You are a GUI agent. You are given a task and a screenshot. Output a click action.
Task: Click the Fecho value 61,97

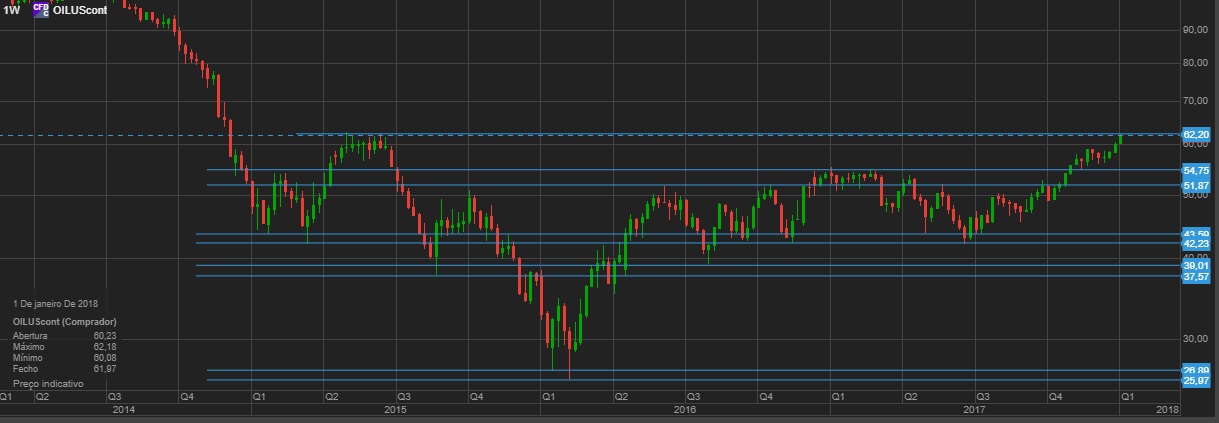pyautogui.click(x=105, y=368)
